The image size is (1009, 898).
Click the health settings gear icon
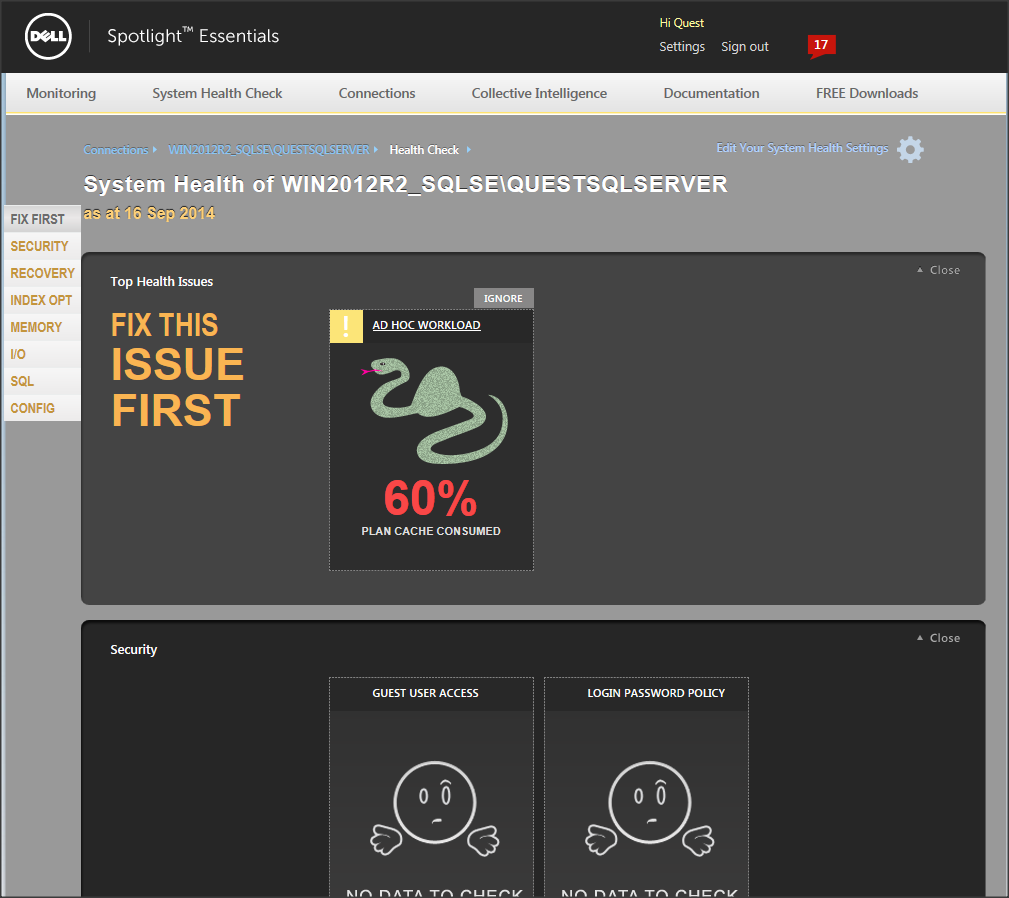point(910,149)
